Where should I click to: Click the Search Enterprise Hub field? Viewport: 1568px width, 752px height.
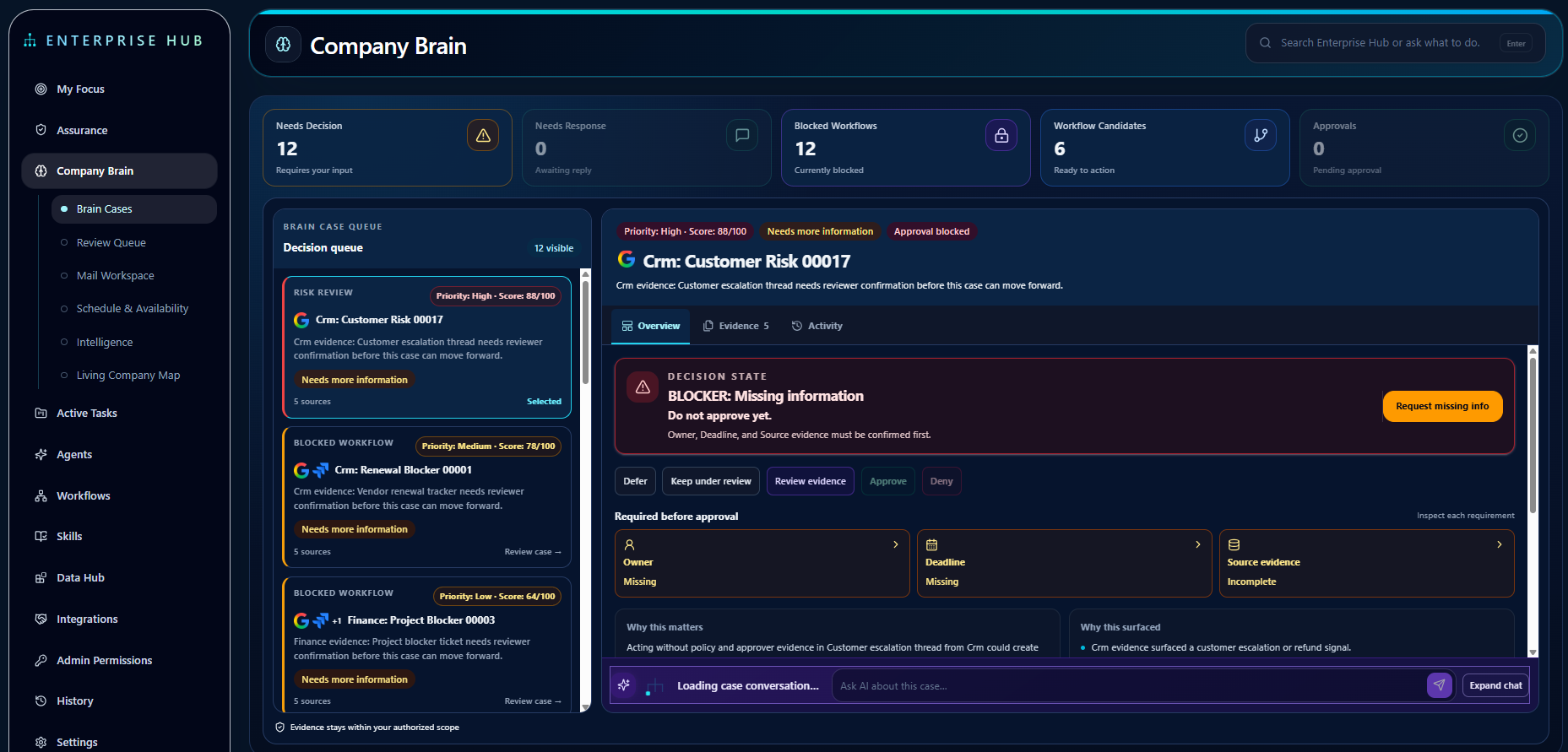(1396, 43)
